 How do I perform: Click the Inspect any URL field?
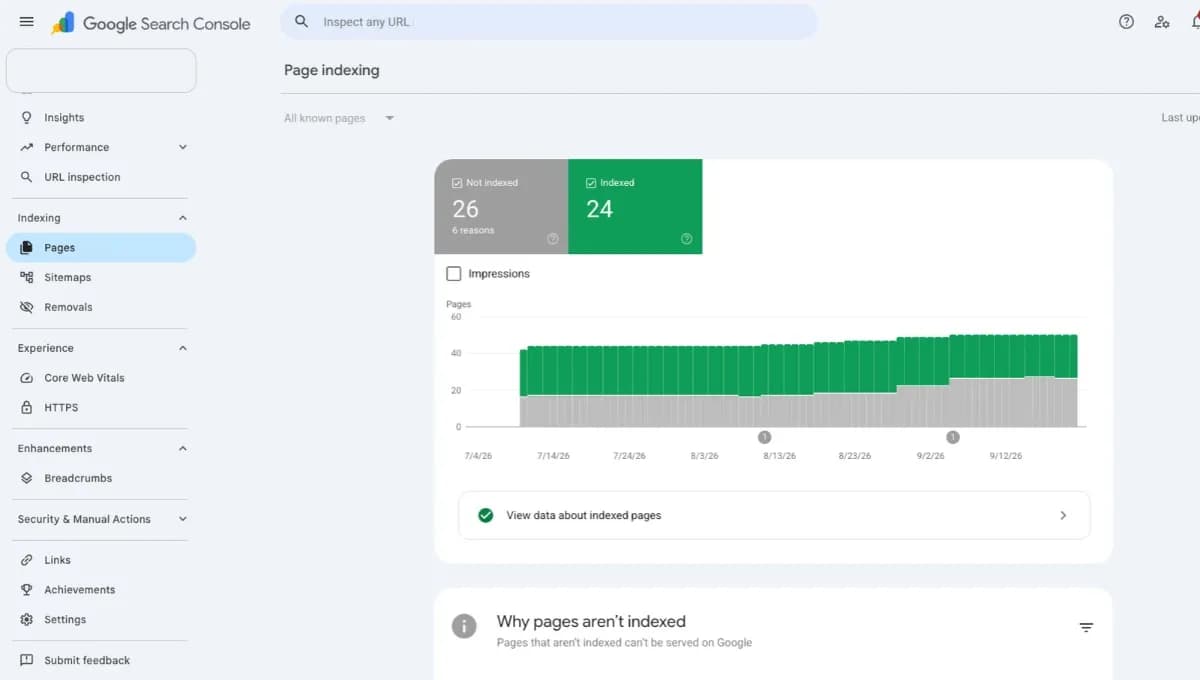click(548, 21)
